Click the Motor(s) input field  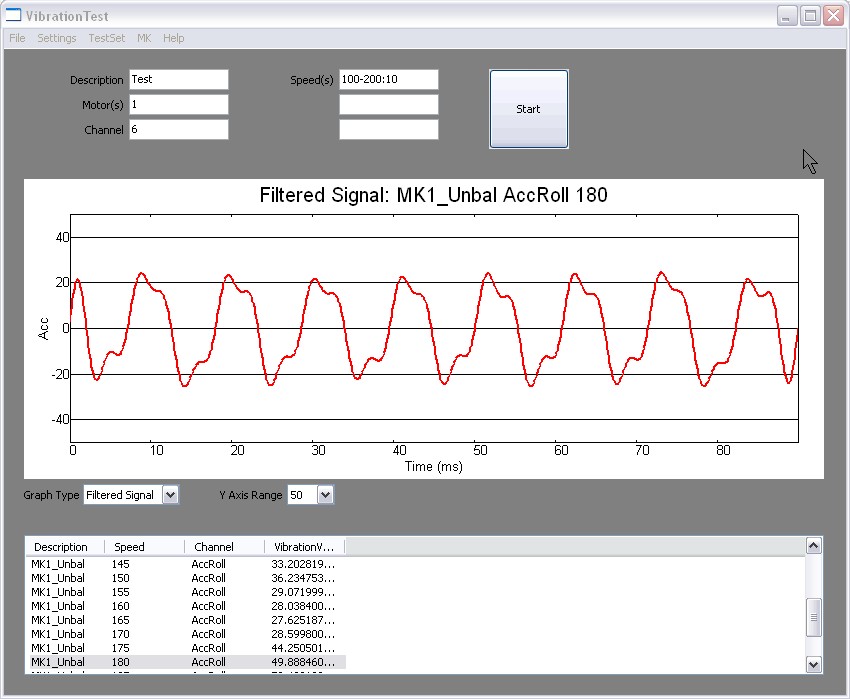click(178, 105)
